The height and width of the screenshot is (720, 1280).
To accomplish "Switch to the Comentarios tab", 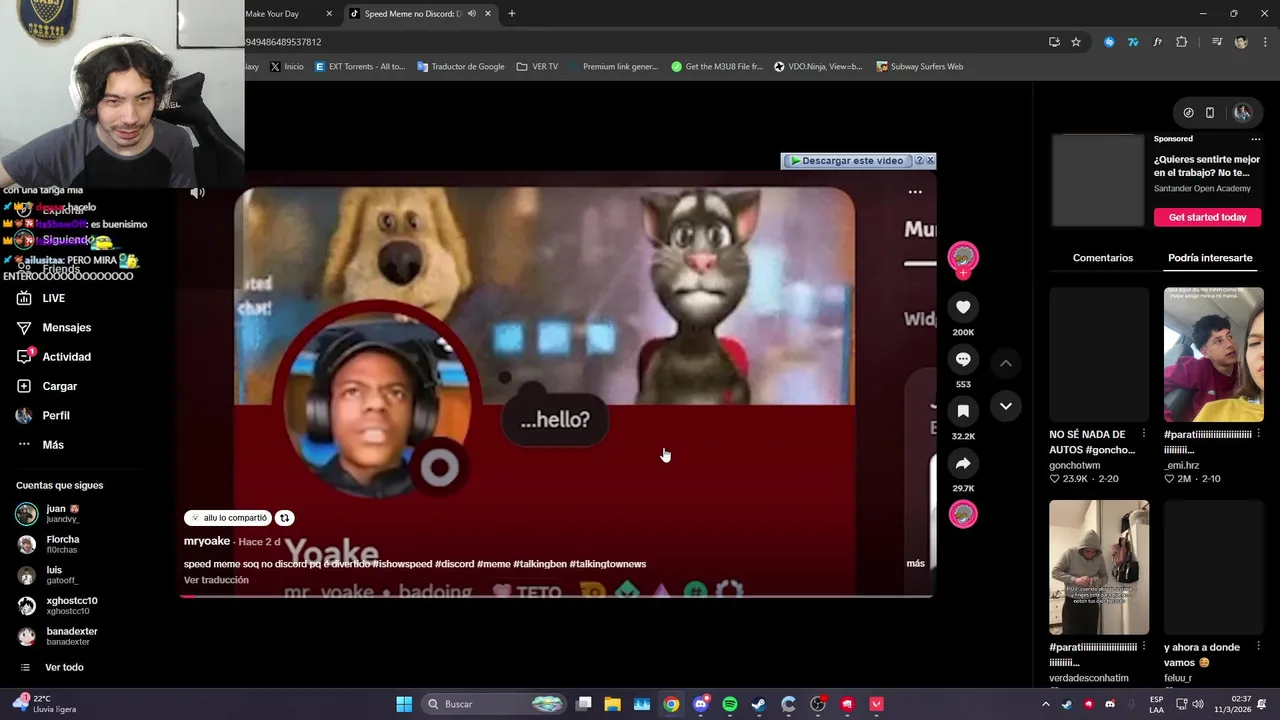I will (1103, 258).
